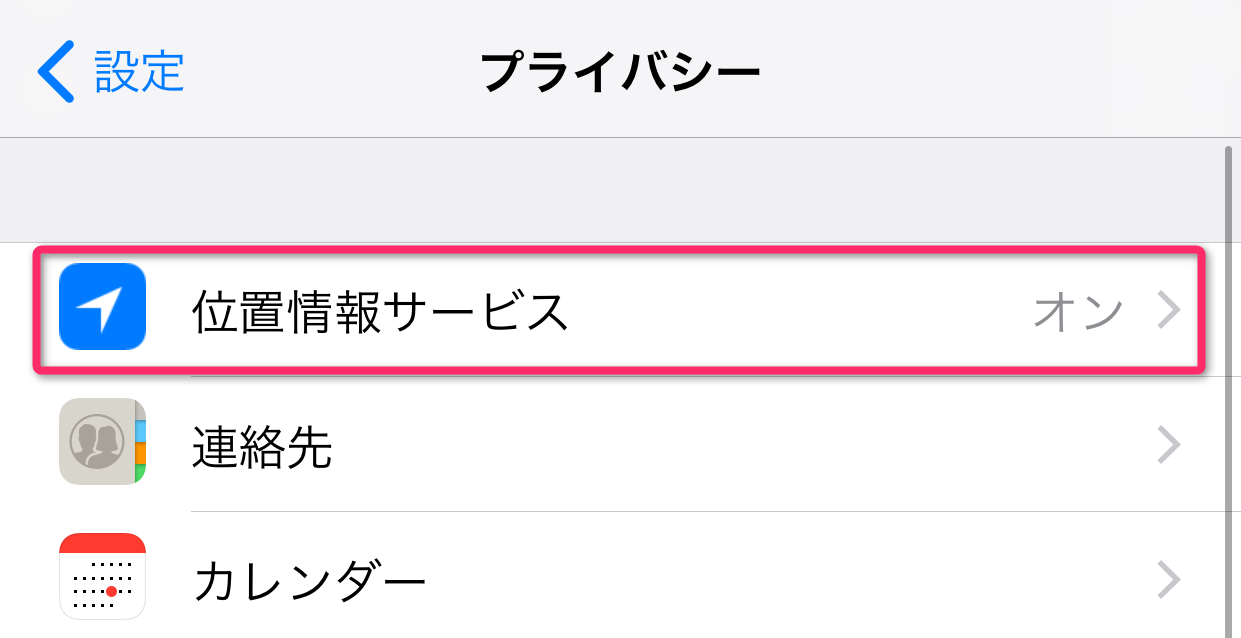Open the 連絡先 text label
This screenshot has width=1241, height=638.
262,448
